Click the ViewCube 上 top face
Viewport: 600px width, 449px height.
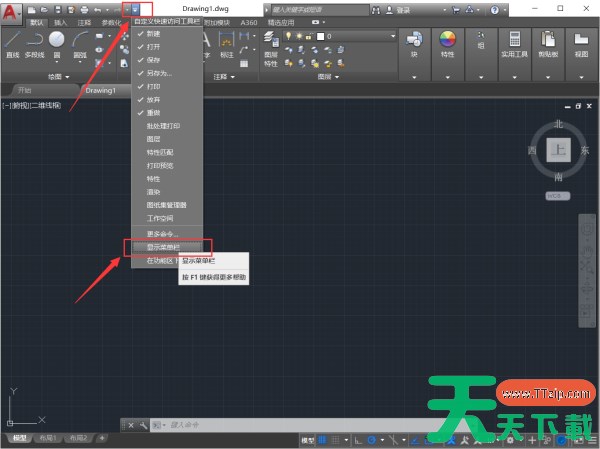[559, 150]
